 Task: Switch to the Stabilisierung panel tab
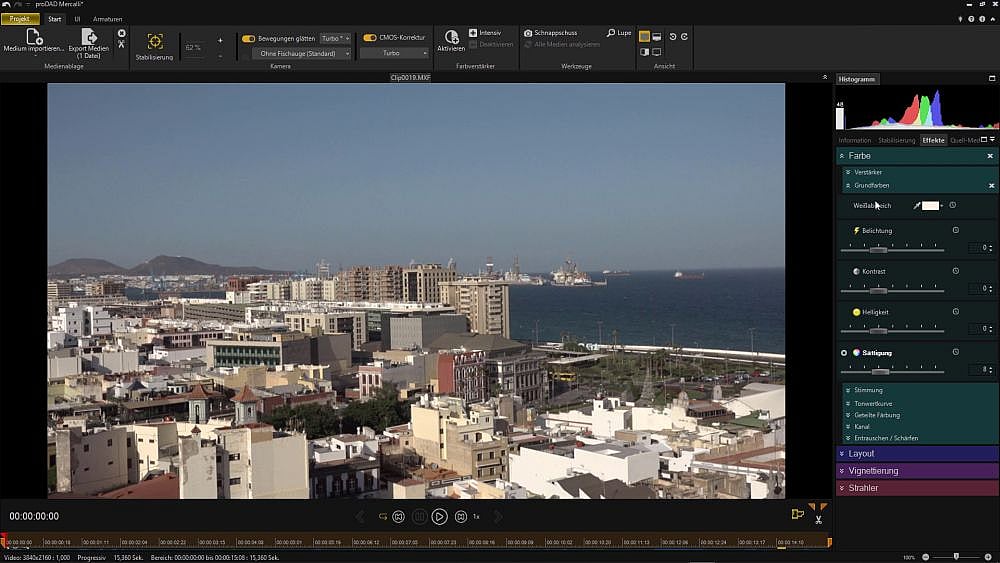point(896,140)
